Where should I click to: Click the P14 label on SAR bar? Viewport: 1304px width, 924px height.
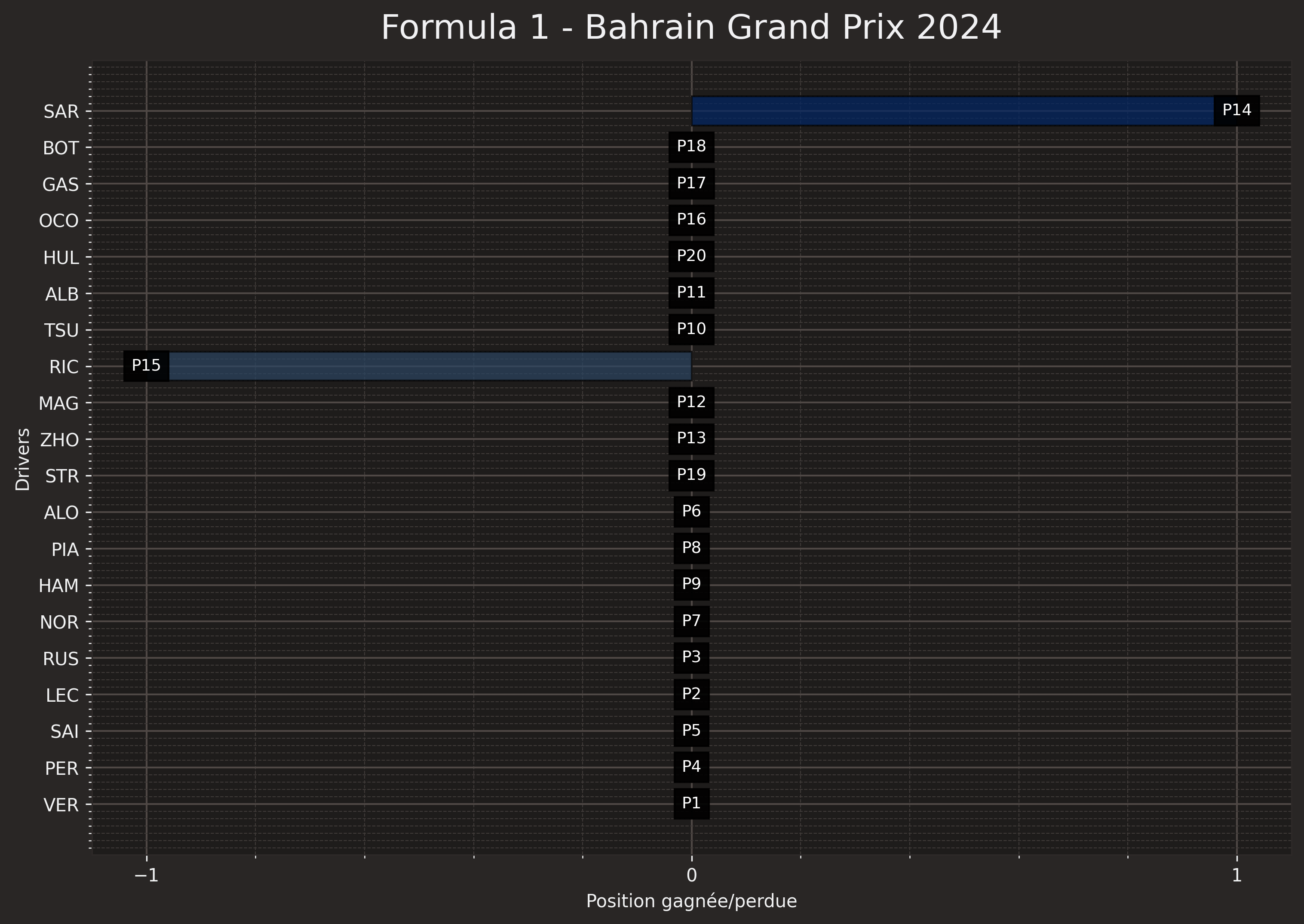pos(1236,111)
